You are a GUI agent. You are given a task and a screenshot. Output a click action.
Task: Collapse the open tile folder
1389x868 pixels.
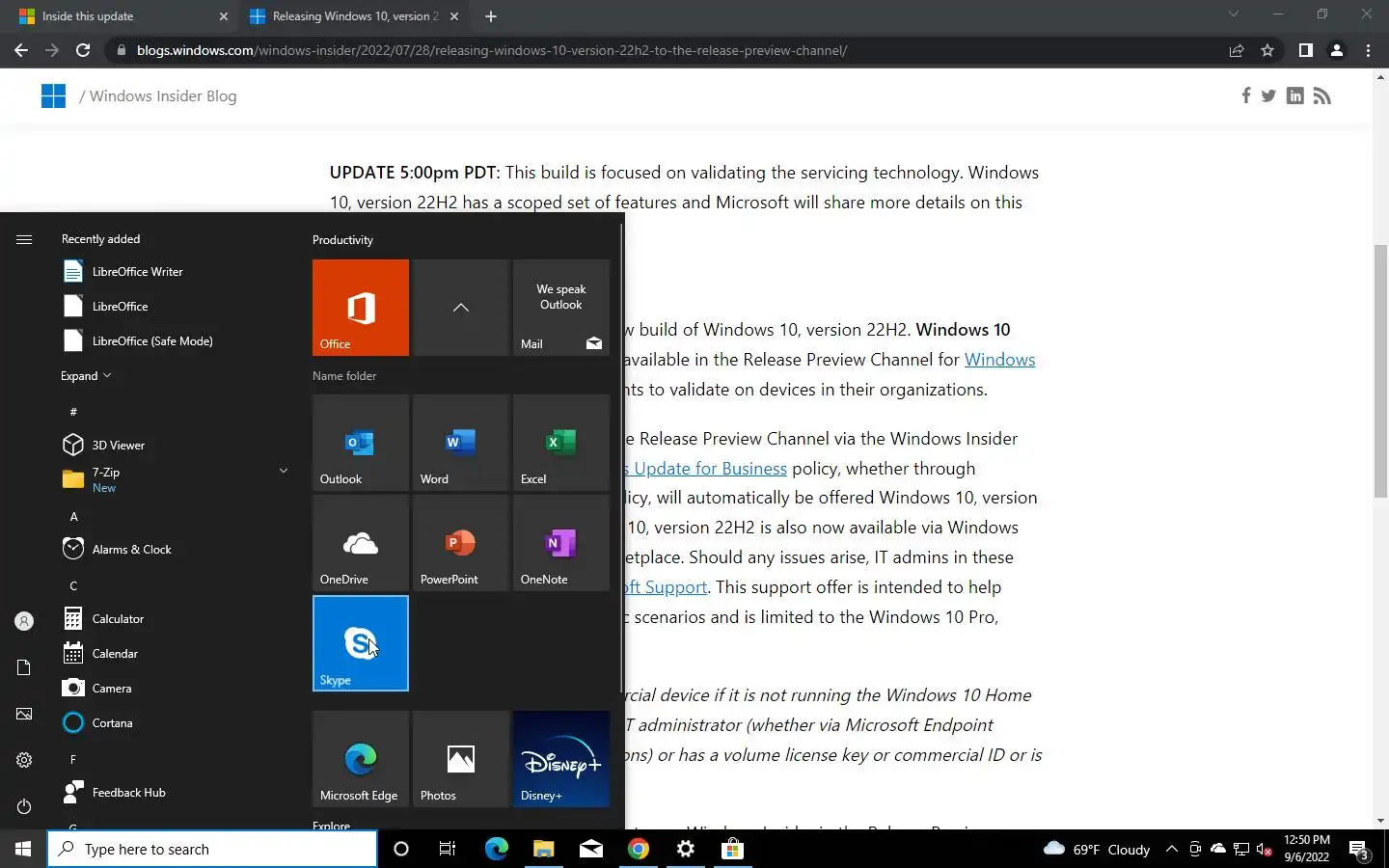461,308
